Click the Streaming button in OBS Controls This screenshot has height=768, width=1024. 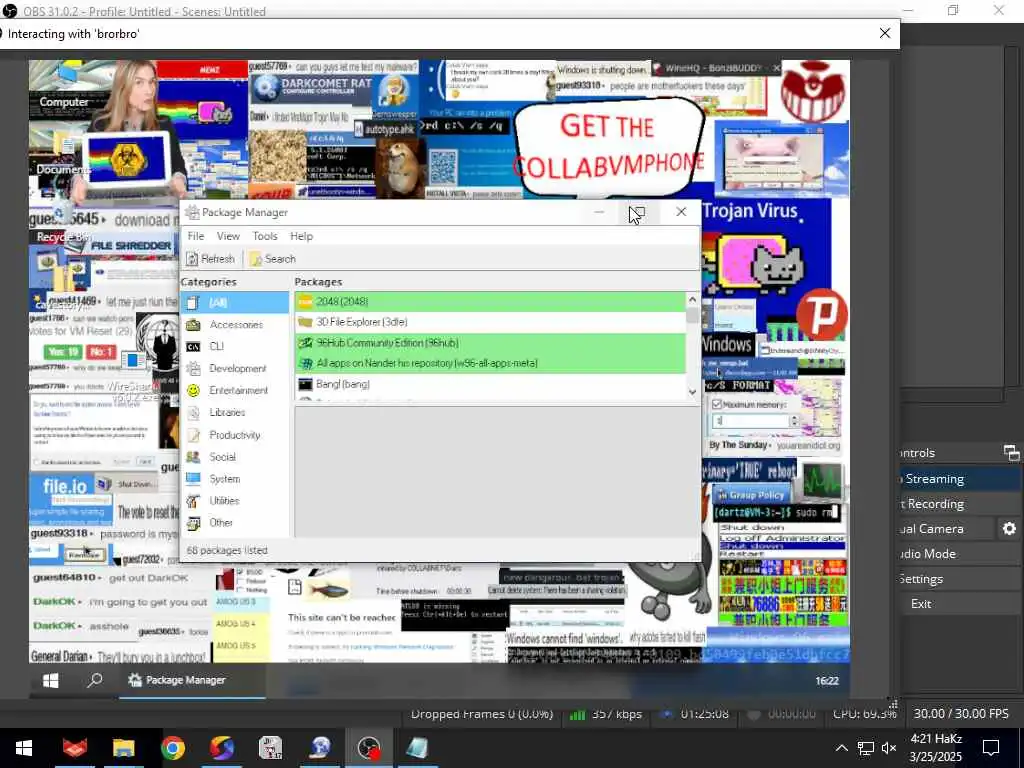[960, 479]
